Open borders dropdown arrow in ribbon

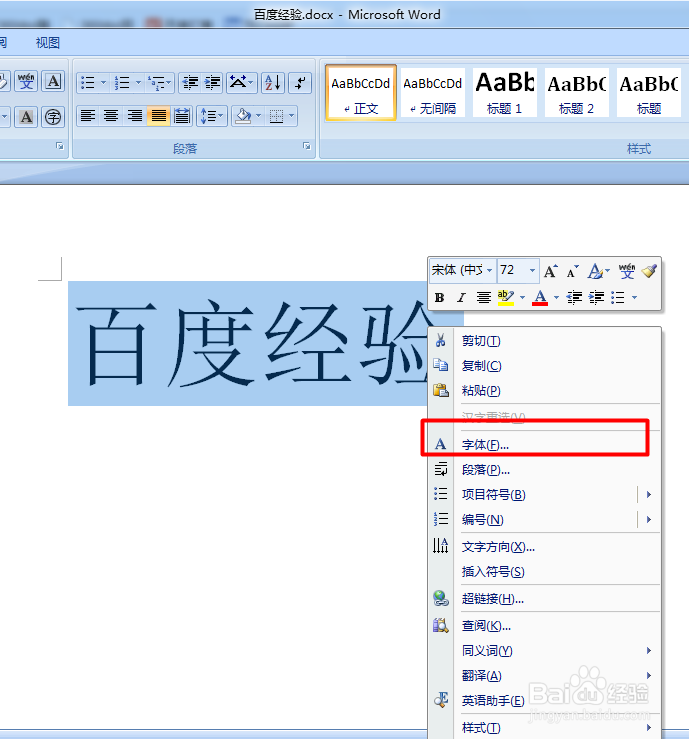(292, 115)
